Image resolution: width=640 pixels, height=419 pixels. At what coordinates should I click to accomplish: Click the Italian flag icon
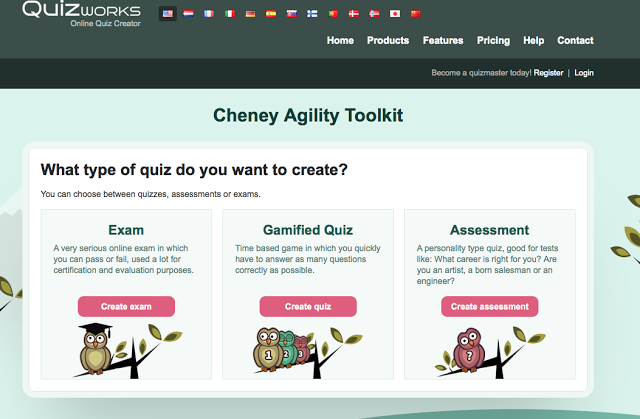(x=229, y=14)
